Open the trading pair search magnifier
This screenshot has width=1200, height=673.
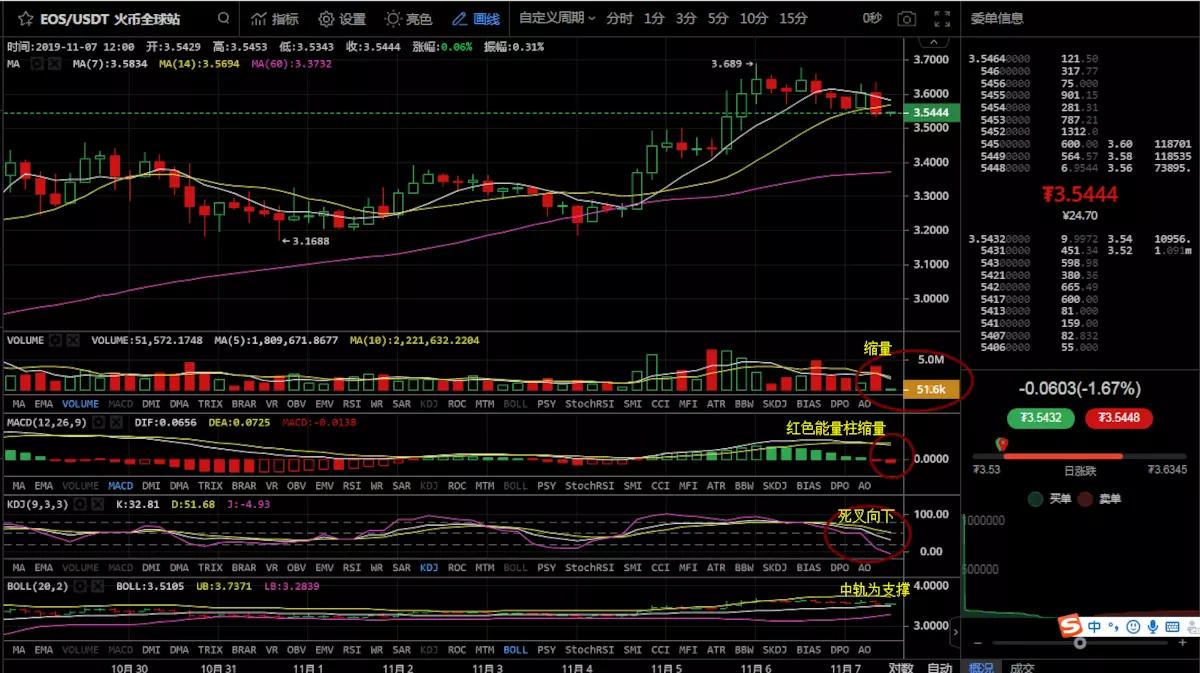223,19
